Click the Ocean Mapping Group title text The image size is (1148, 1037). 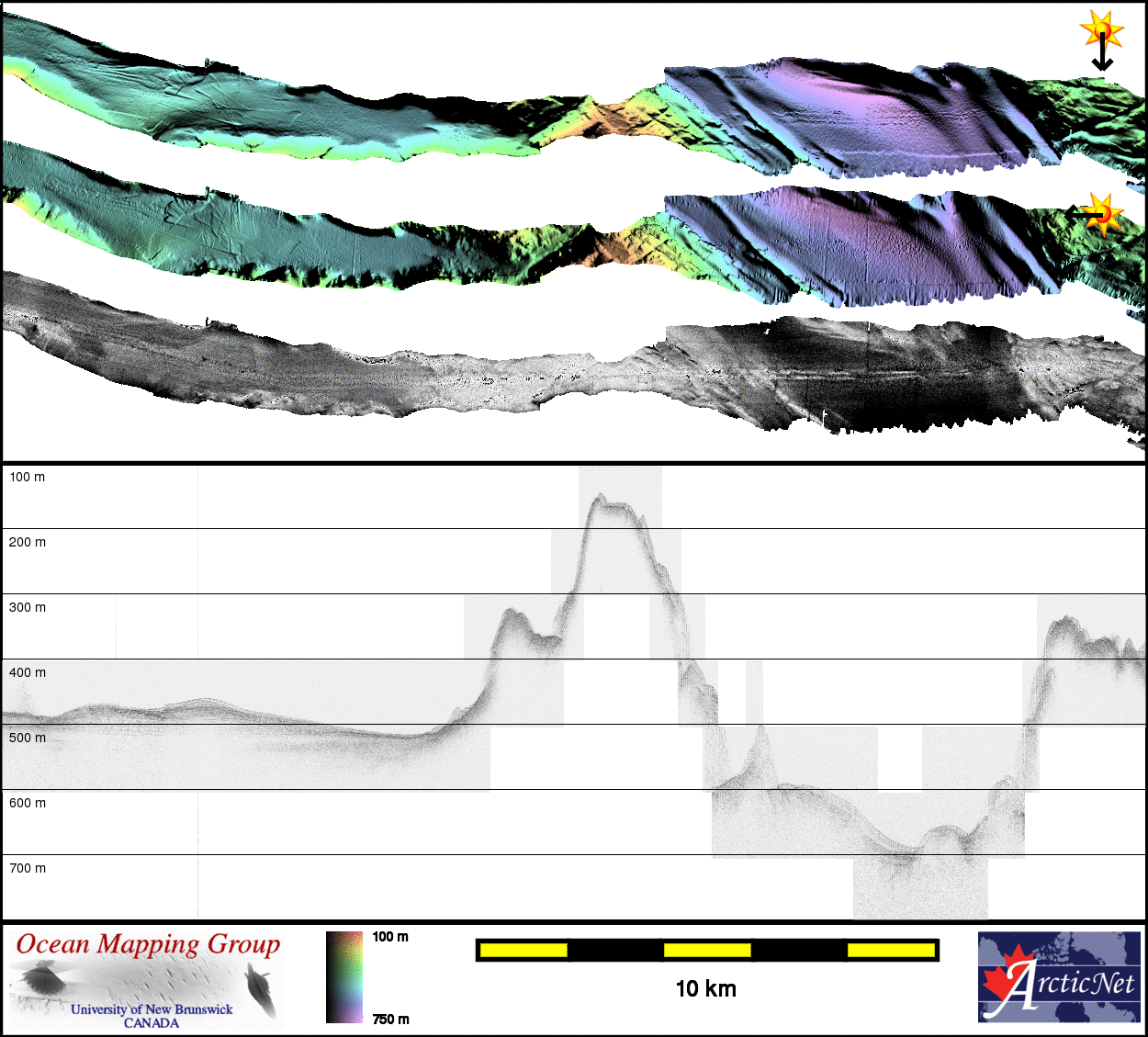click(148, 945)
